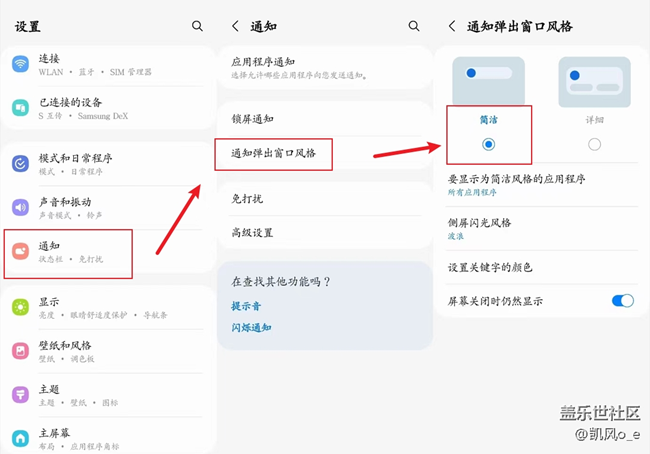Tap the 主屏幕 home icon
Image resolution: width=650 pixels, height=454 pixels.
click(20, 438)
